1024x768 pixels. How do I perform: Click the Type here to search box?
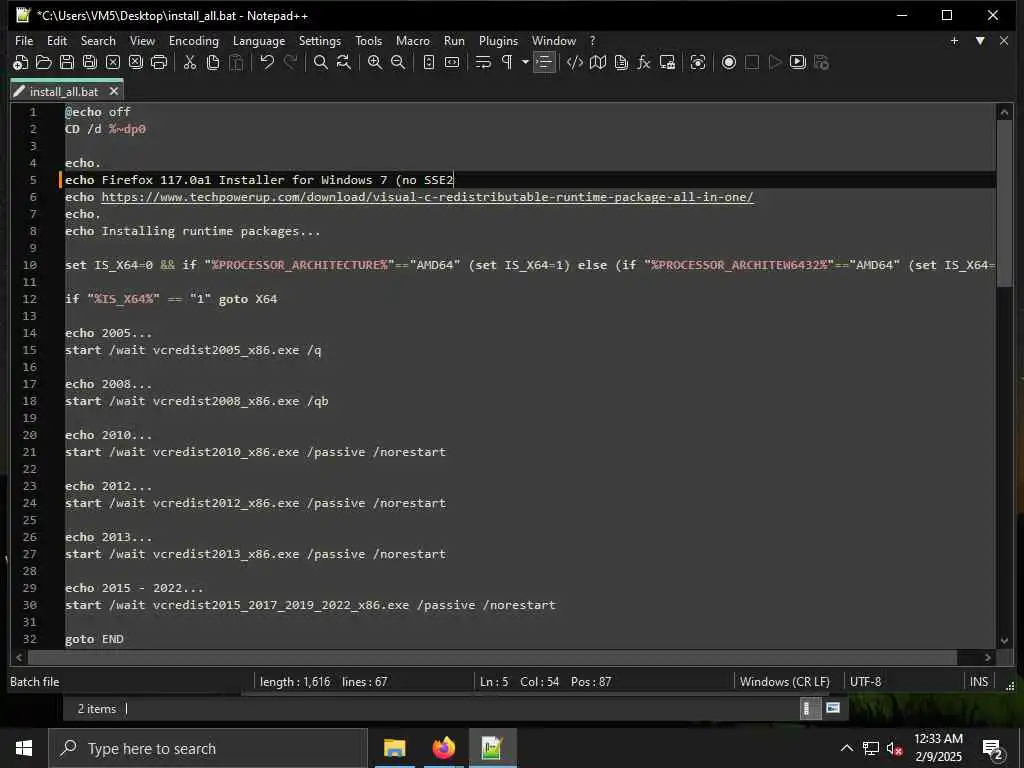(x=208, y=748)
